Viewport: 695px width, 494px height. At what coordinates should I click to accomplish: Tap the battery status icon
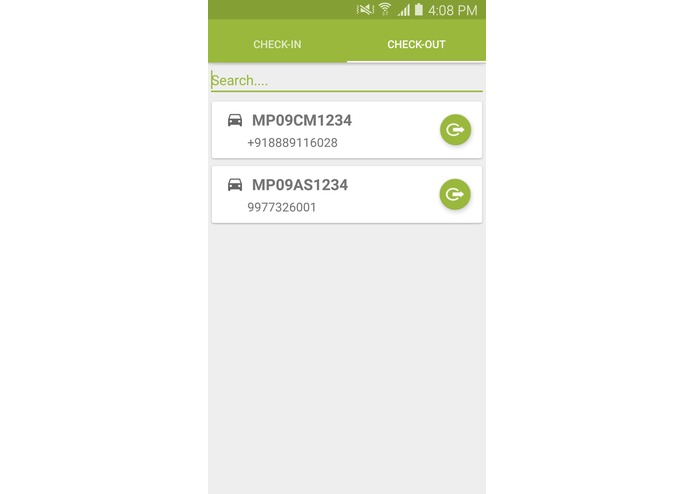[x=418, y=9]
